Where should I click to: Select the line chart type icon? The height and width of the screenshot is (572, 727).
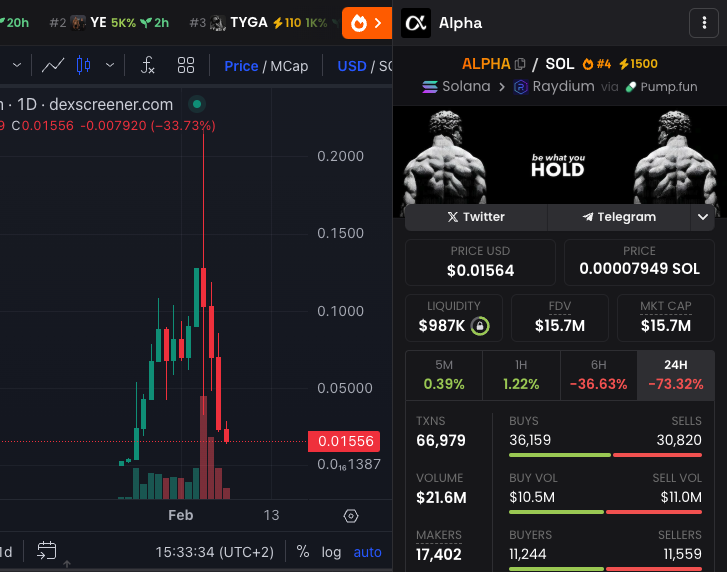click(x=53, y=65)
